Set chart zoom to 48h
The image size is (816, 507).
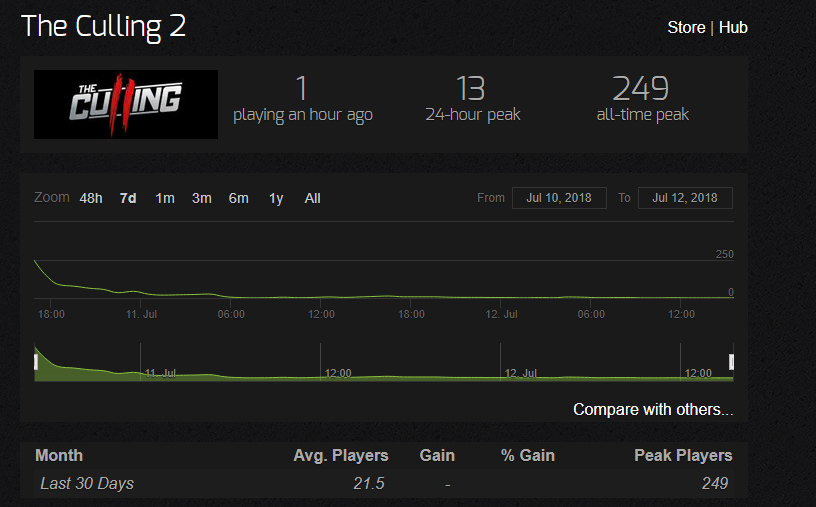[x=91, y=198]
